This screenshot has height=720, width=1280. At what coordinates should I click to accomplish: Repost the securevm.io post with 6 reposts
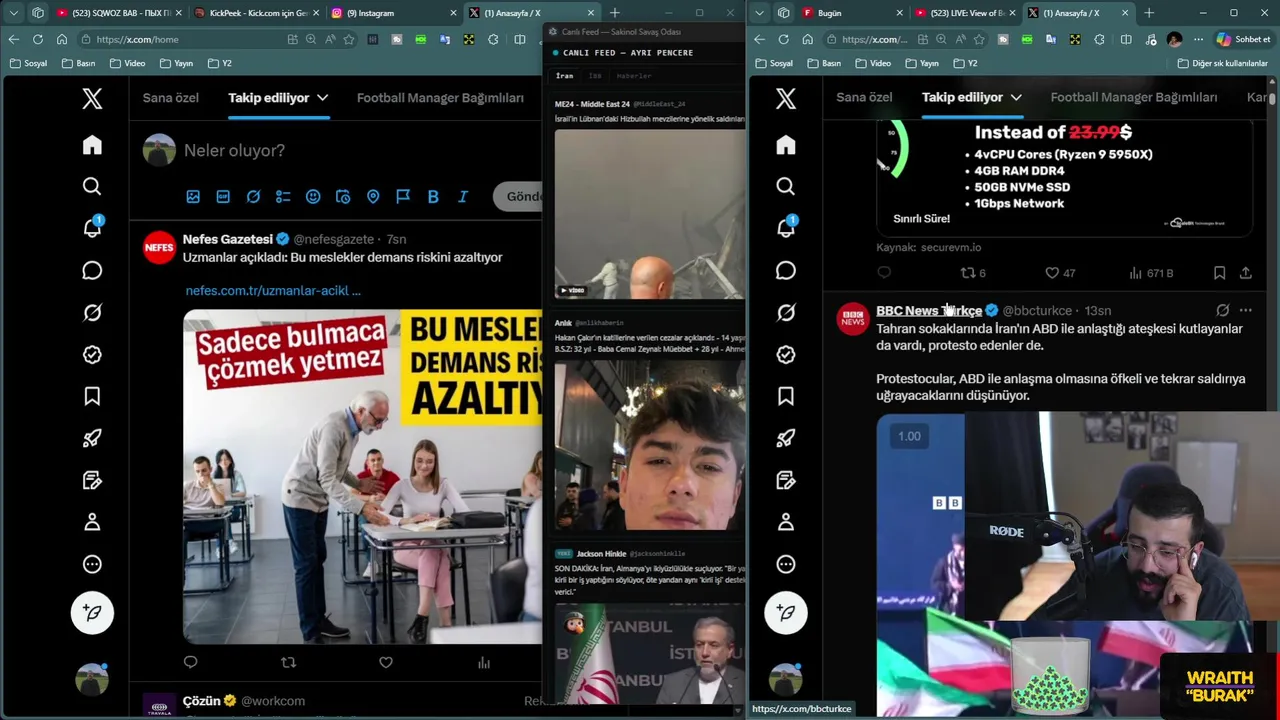click(x=973, y=273)
